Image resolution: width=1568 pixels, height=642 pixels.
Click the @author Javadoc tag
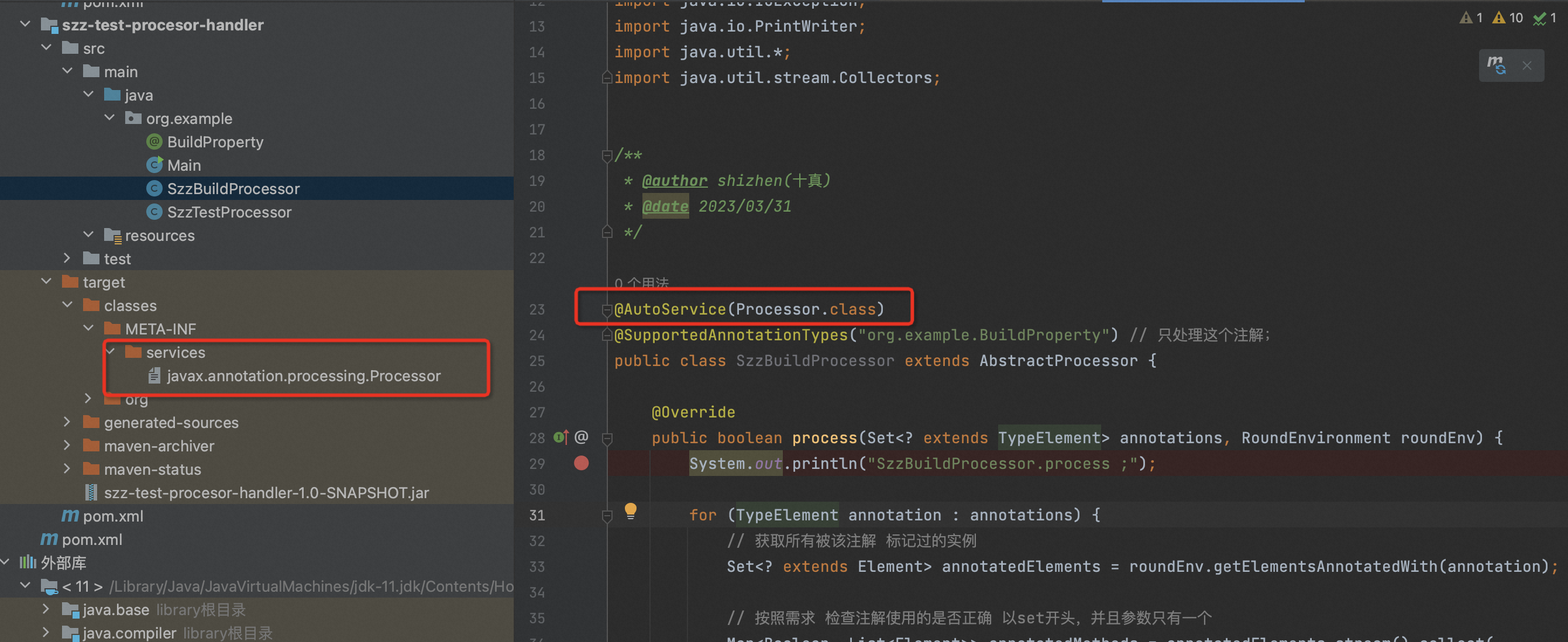pos(675,181)
